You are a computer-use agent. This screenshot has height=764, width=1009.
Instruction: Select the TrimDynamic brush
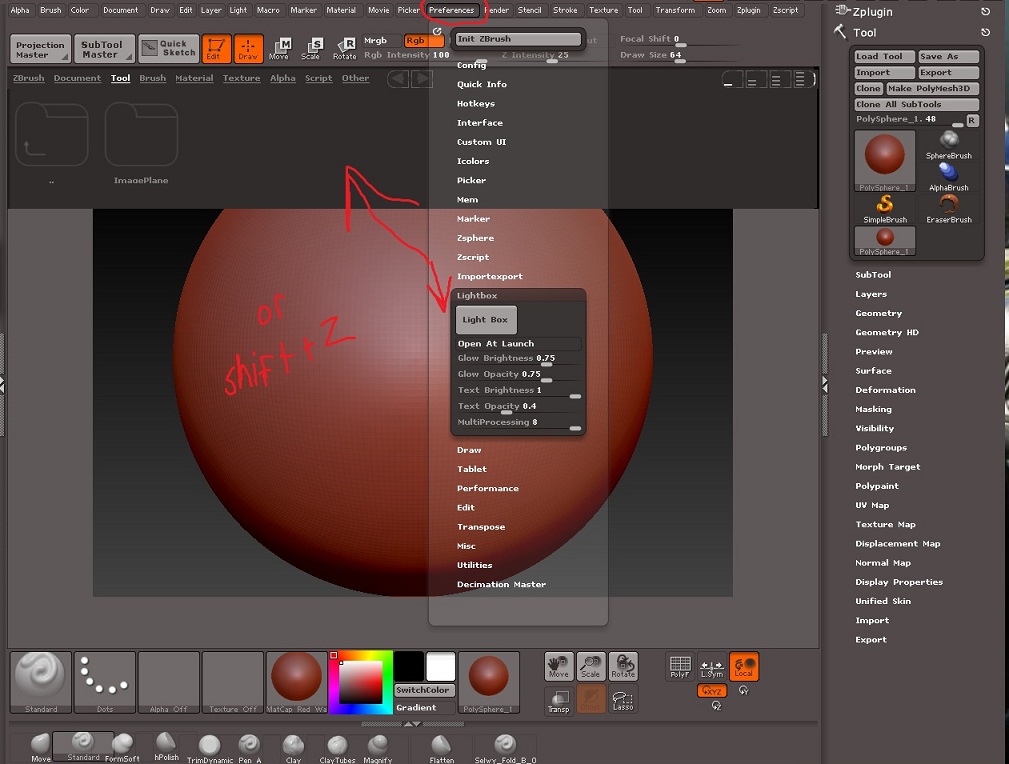point(210,748)
